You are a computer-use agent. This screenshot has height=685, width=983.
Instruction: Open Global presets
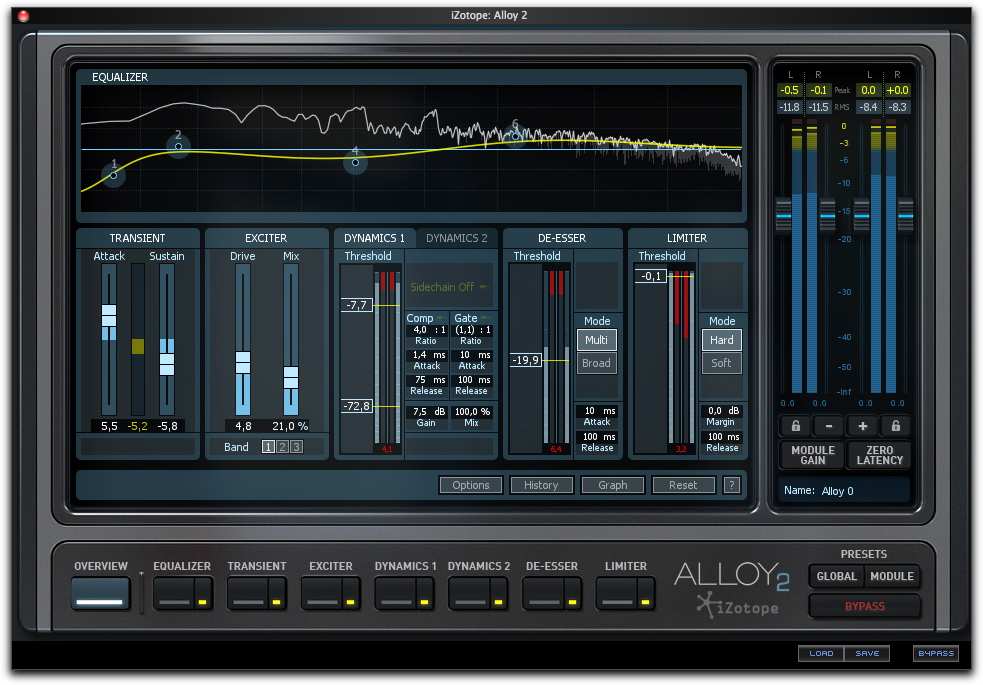click(x=836, y=577)
